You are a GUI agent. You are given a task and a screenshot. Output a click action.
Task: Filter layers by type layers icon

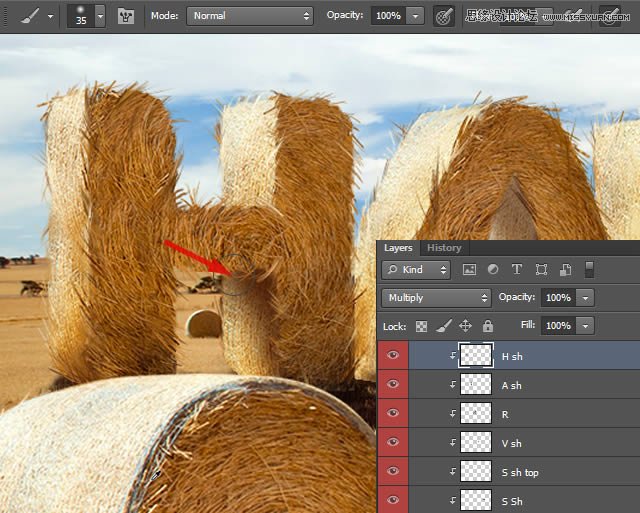pos(517,269)
